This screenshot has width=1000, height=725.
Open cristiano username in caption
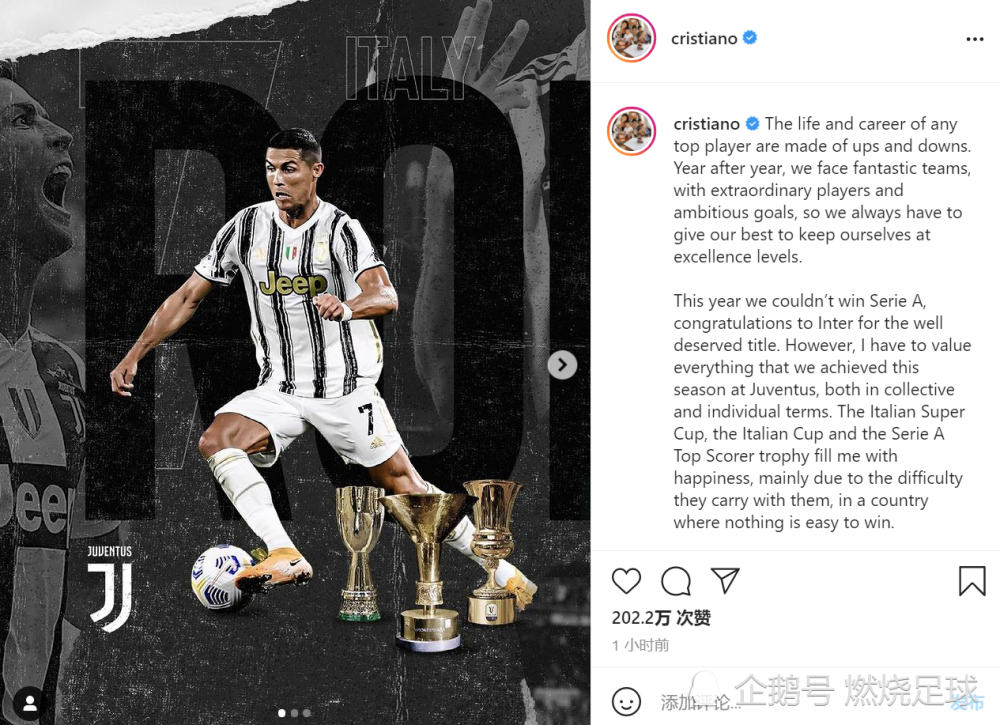tap(707, 124)
